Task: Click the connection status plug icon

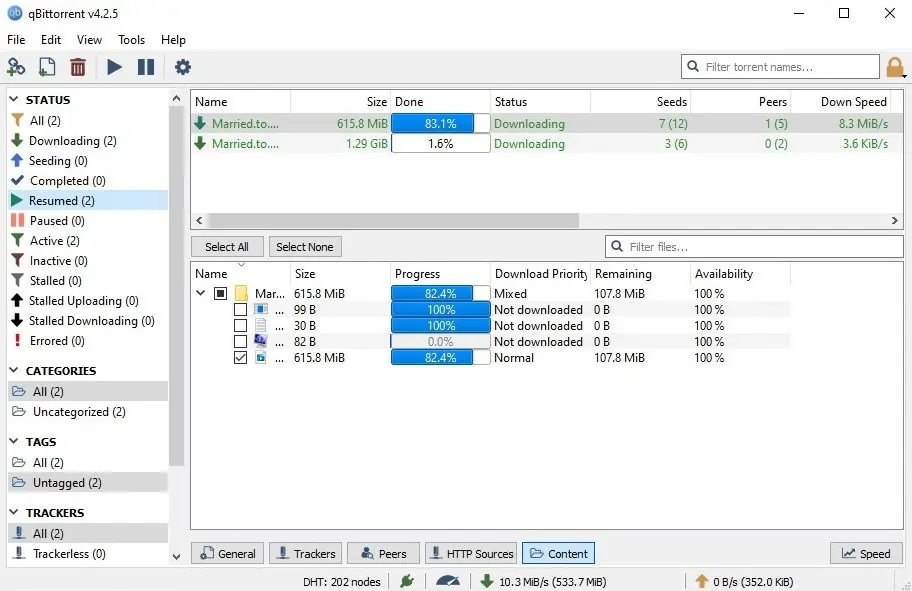Action: click(x=407, y=580)
